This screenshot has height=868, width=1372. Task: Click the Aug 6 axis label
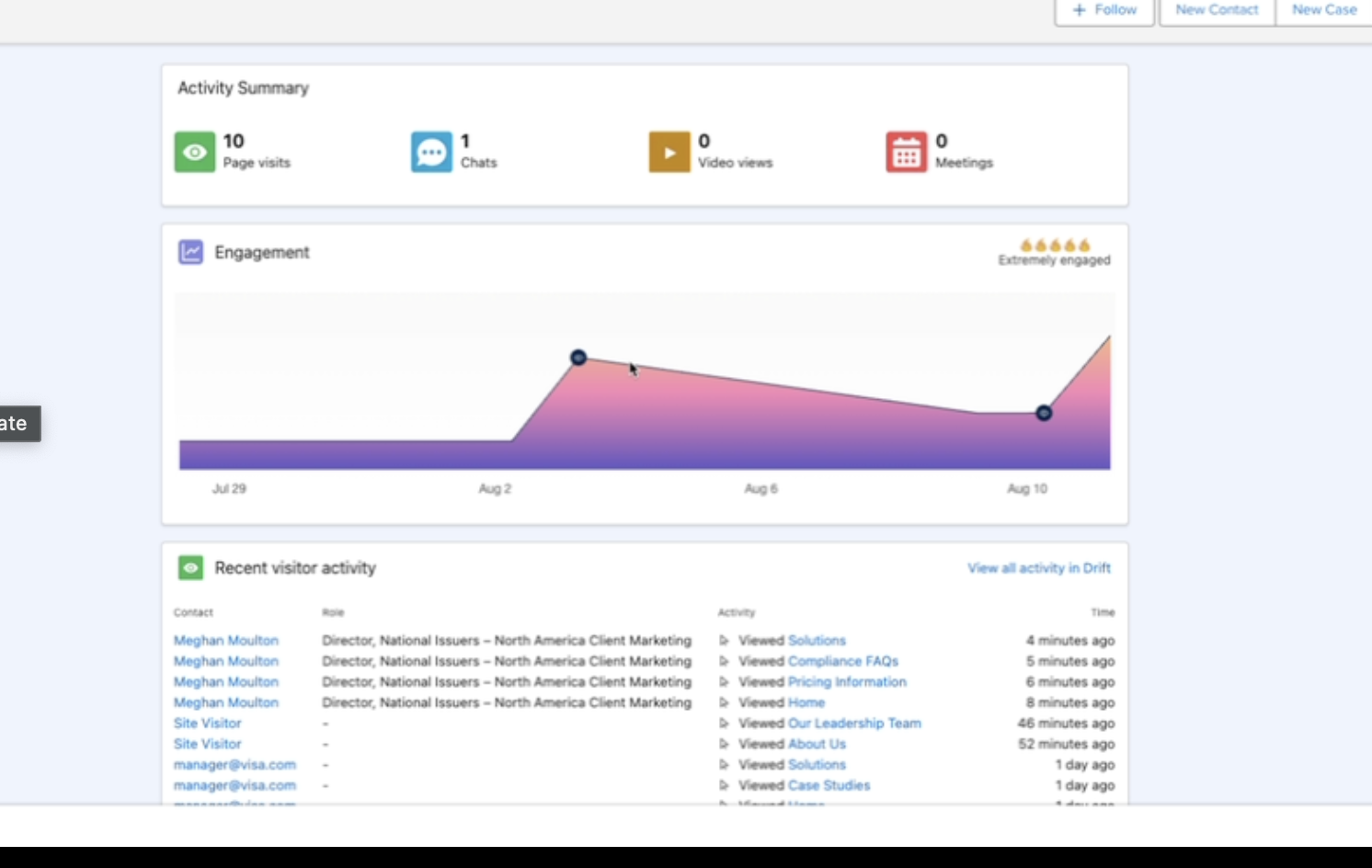pos(760,488)
